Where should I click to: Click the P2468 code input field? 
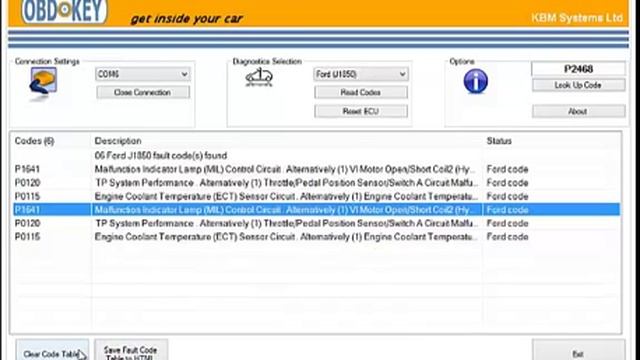point(578,69)
